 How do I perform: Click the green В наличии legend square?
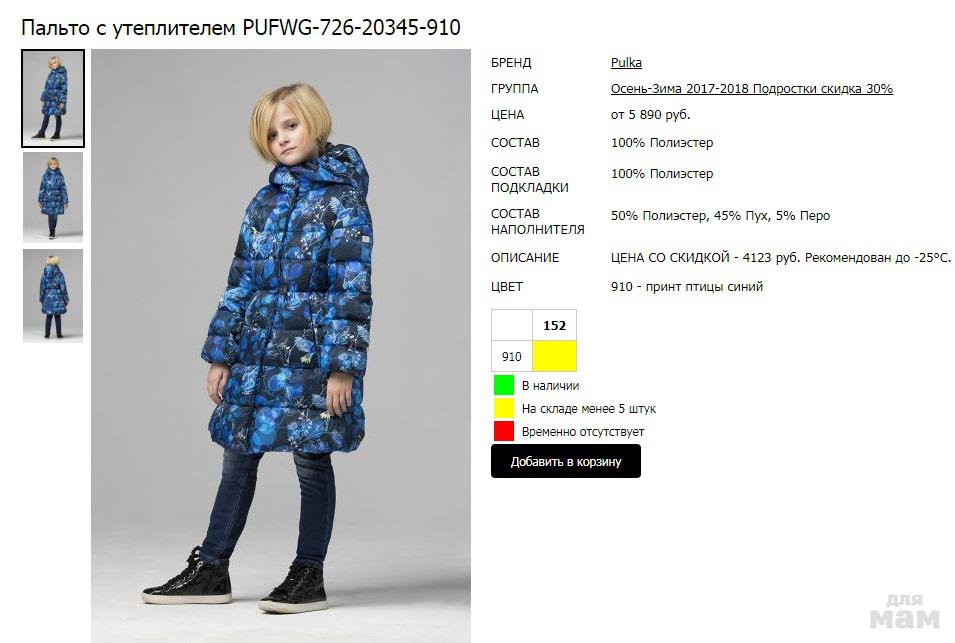click(504, 385)
